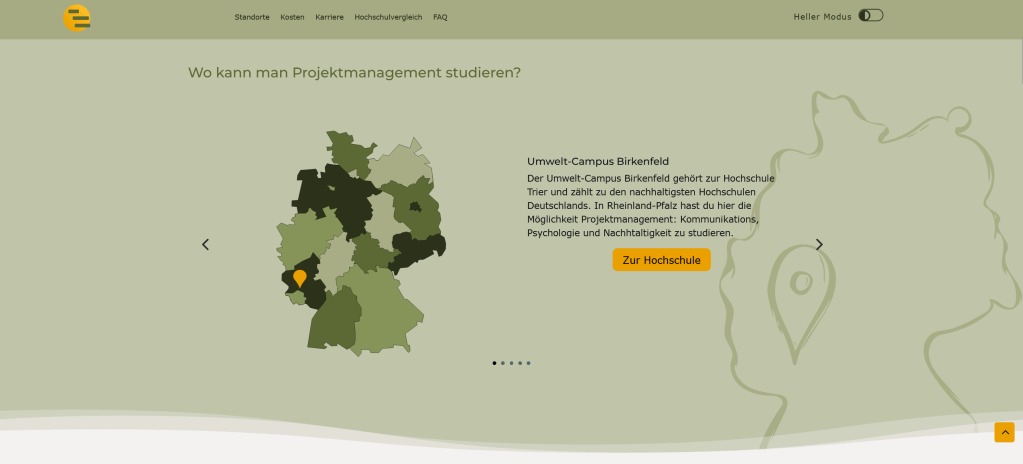Select the first carousel dot
This screenshot has width=1023, height=464.
[494, 363]
